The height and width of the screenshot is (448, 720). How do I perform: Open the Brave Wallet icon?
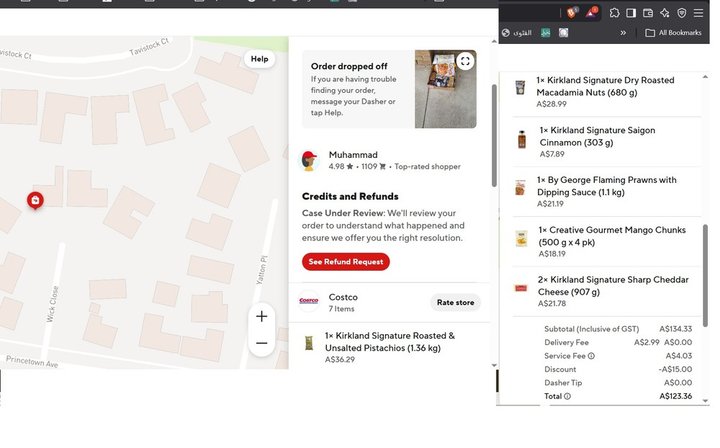[648, 13]
